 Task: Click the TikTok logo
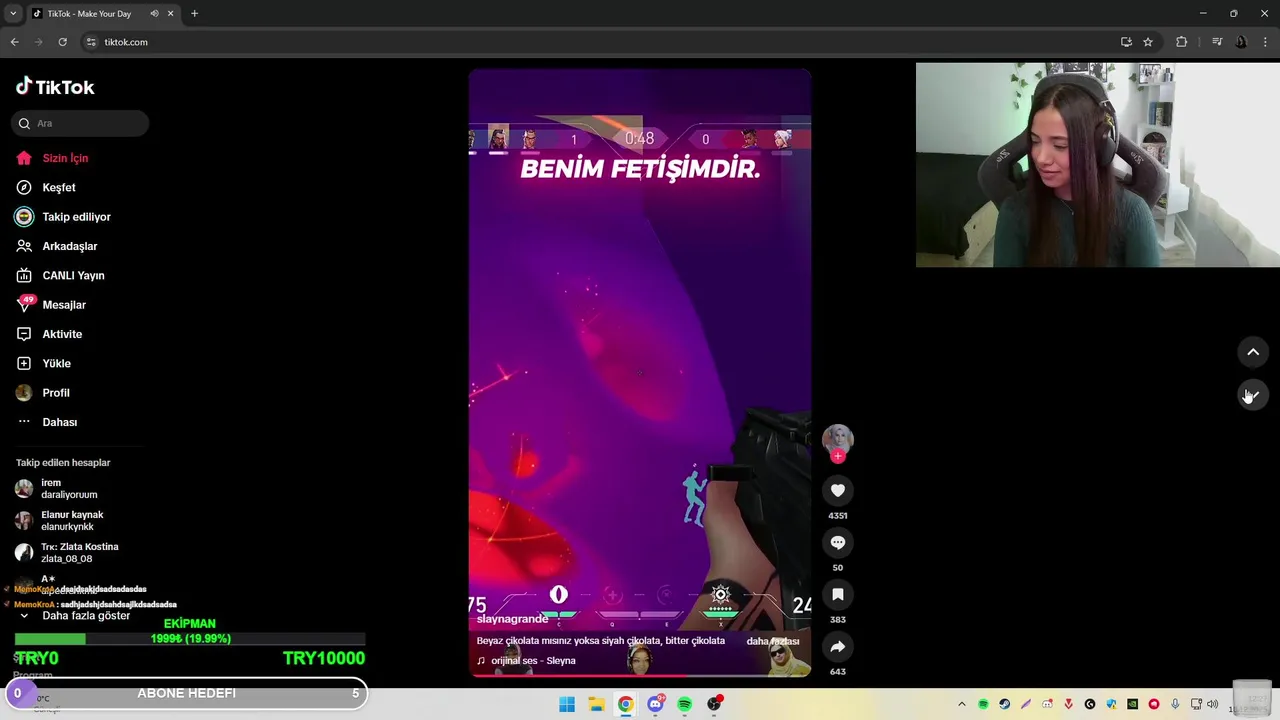click(55, 87)
